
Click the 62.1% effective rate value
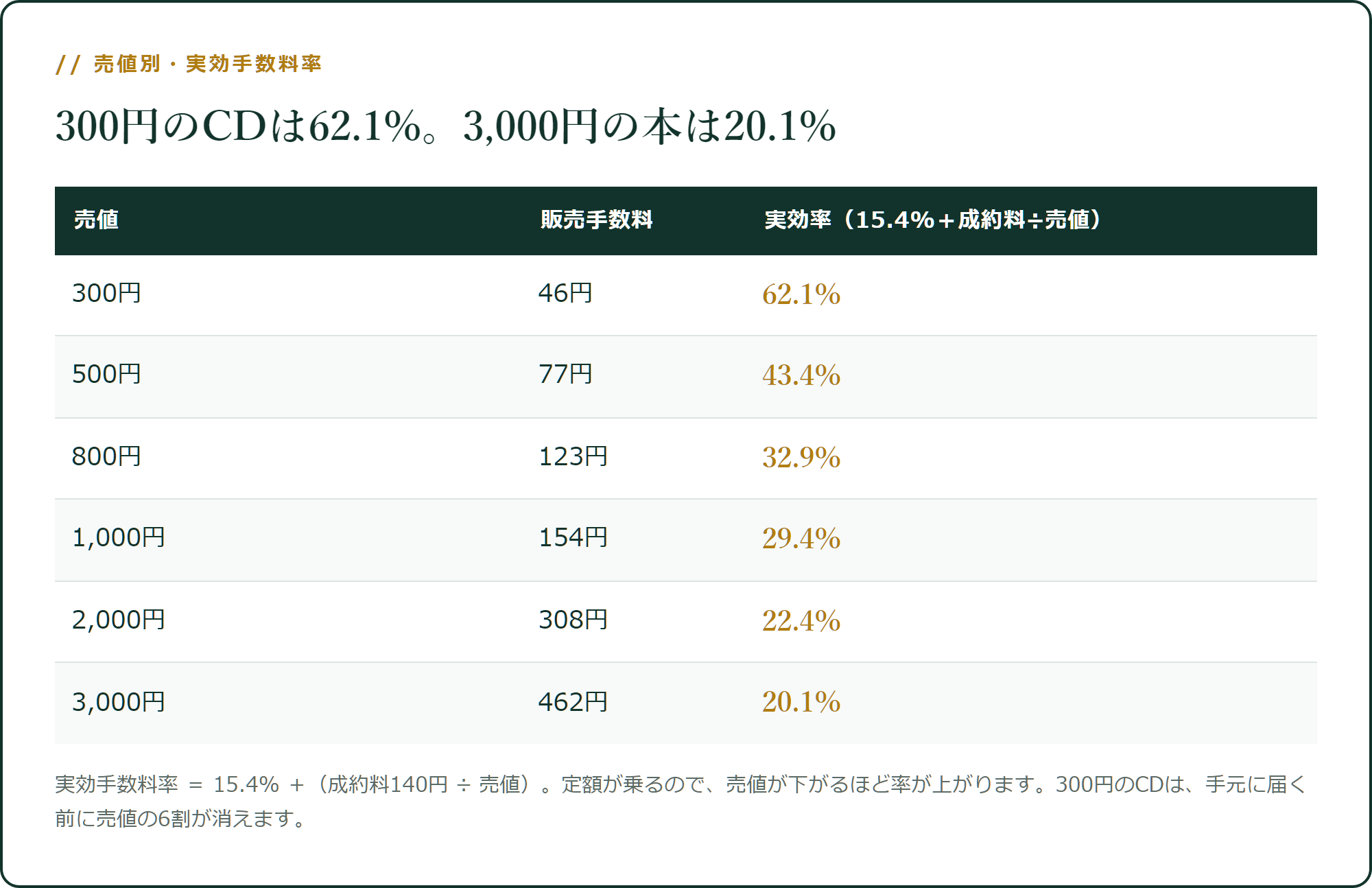(x=801, y=294)
